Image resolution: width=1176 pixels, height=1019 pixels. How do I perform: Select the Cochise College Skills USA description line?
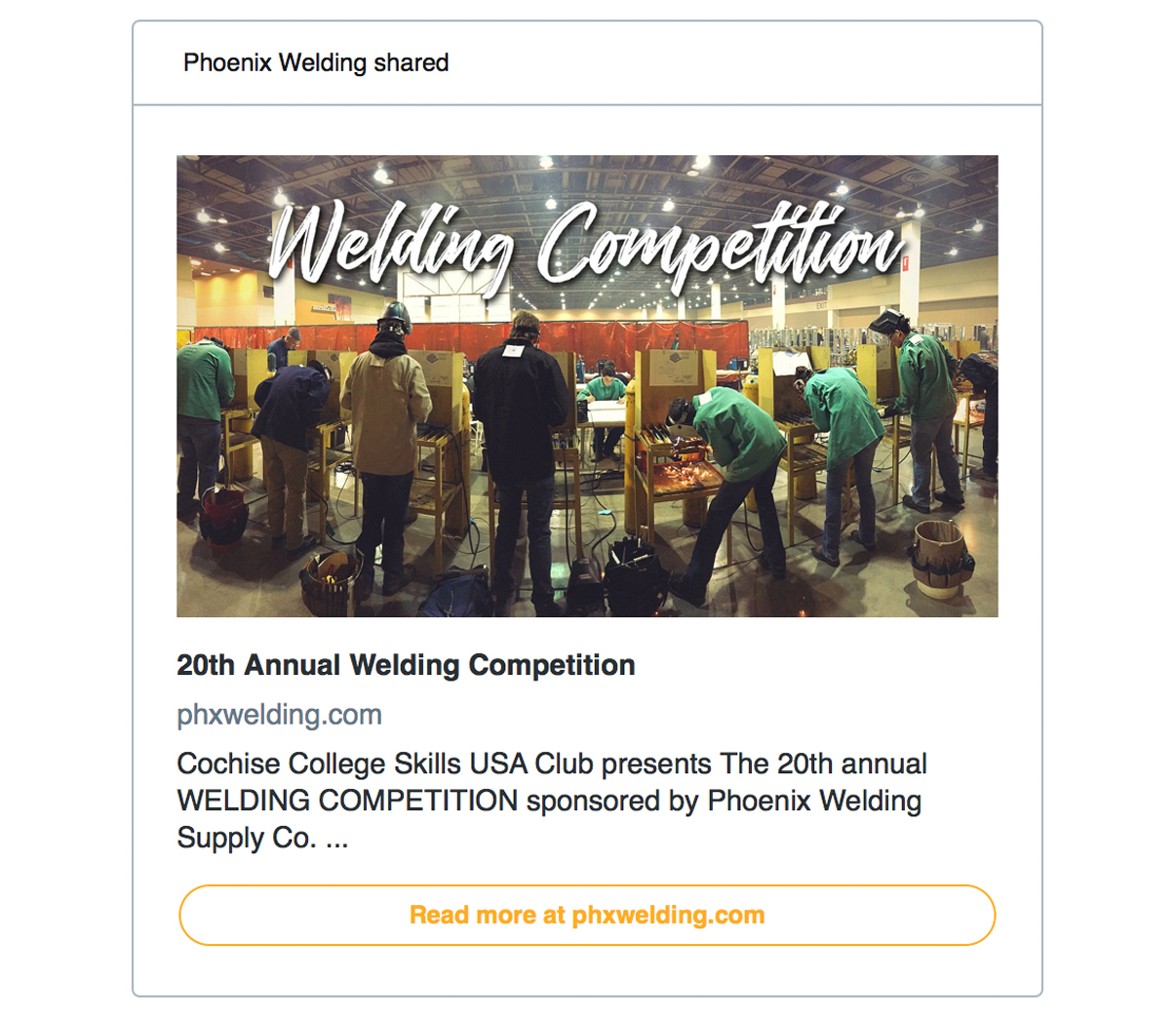(552, 764)
